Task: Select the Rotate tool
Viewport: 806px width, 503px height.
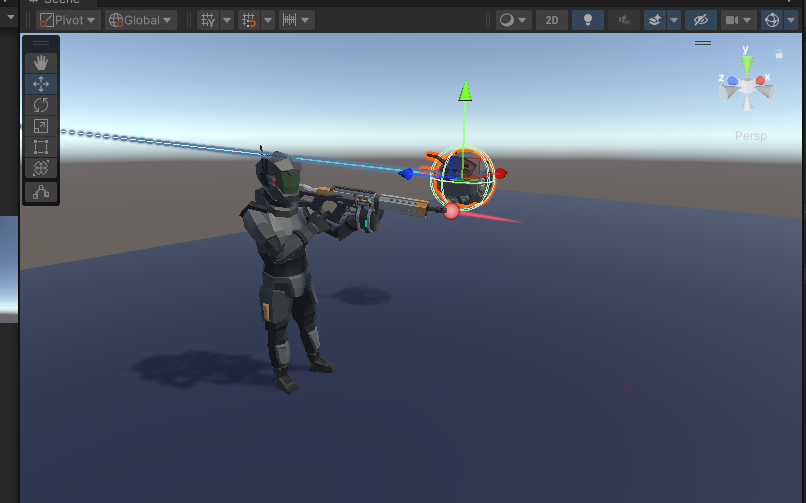Action: coord(41,105)
